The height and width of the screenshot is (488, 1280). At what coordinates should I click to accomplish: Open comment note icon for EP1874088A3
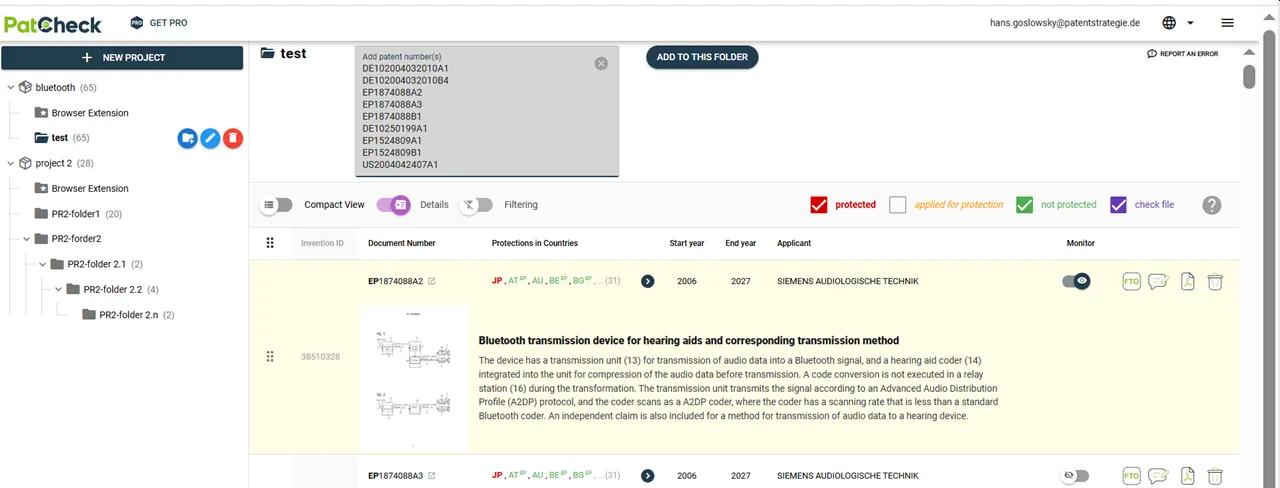tap(1158, 476)
